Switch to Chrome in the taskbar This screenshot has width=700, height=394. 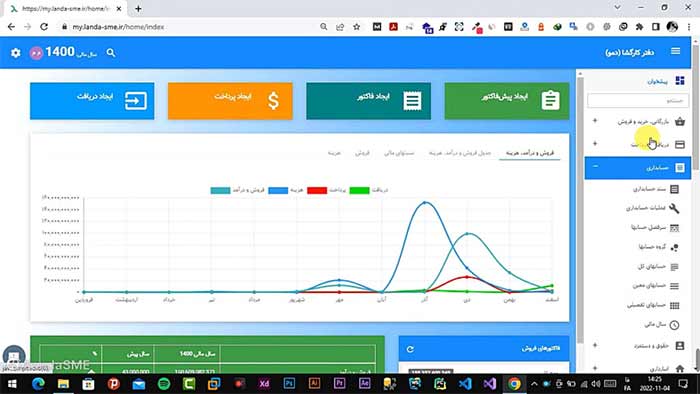pyautogui.click(x=514, y=384)
